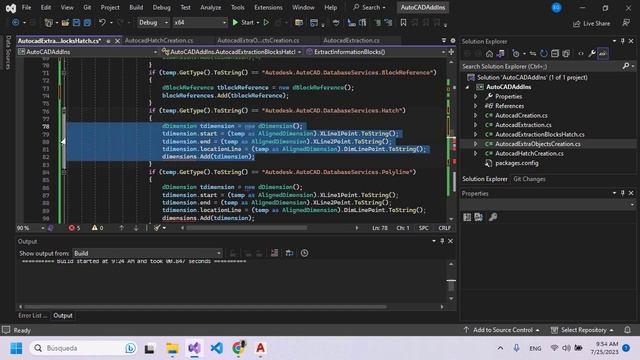Click Pending Changes Filter clock icon
This screenshot has height=360, width=640.
(516, 53)
